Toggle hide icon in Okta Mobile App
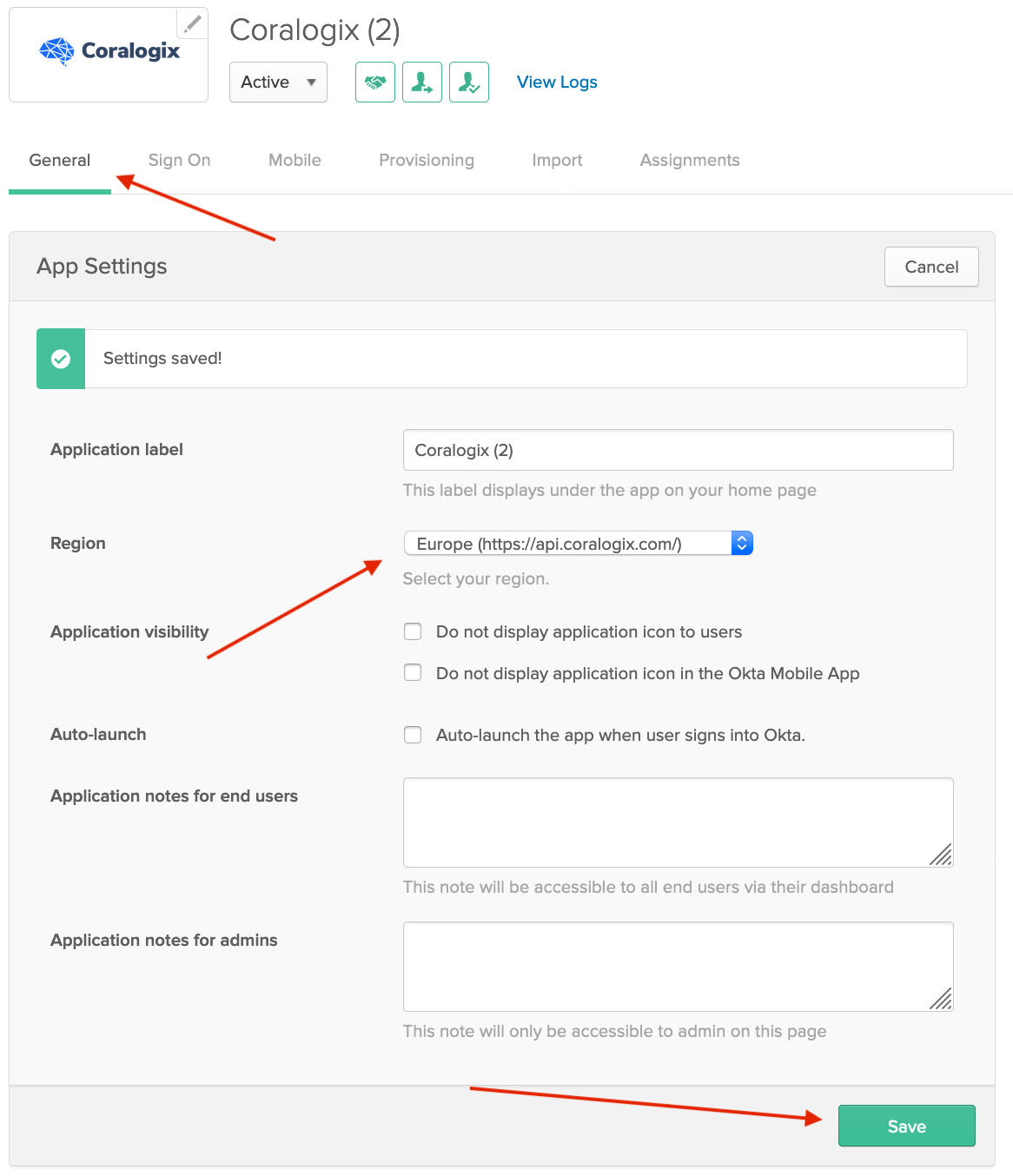The image size is (1013, 1176). coord(413,673)
